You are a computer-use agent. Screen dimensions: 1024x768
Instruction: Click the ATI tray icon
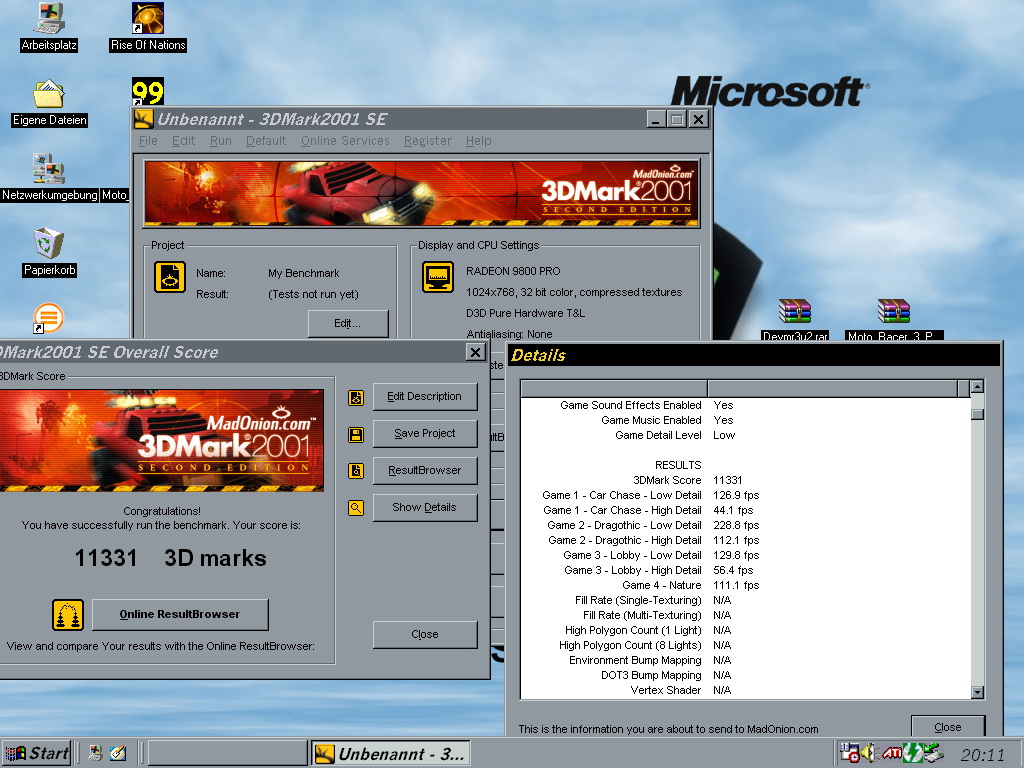(x=892, y=754)
